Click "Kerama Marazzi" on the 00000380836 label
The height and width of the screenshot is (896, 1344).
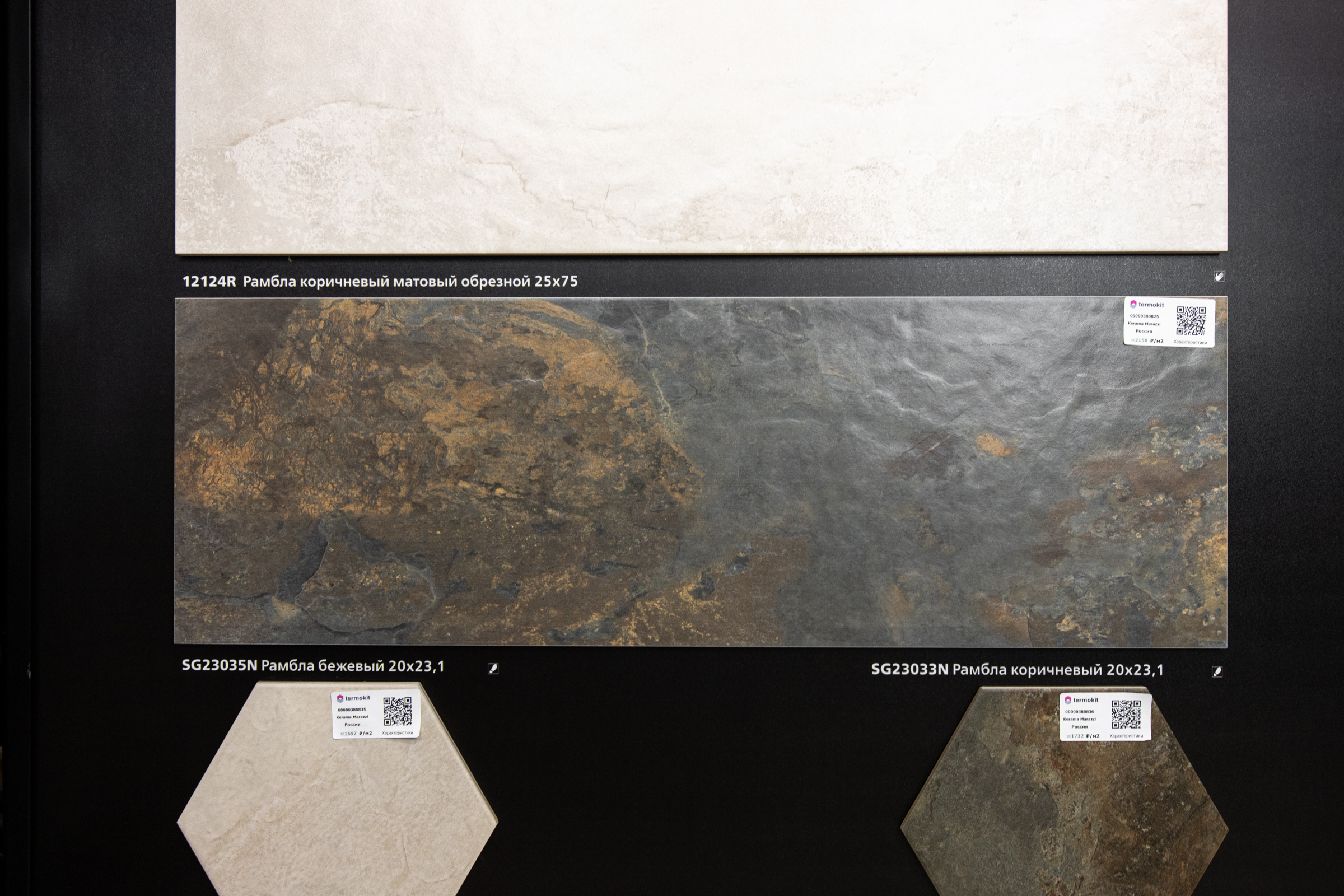coord(1080,720)
